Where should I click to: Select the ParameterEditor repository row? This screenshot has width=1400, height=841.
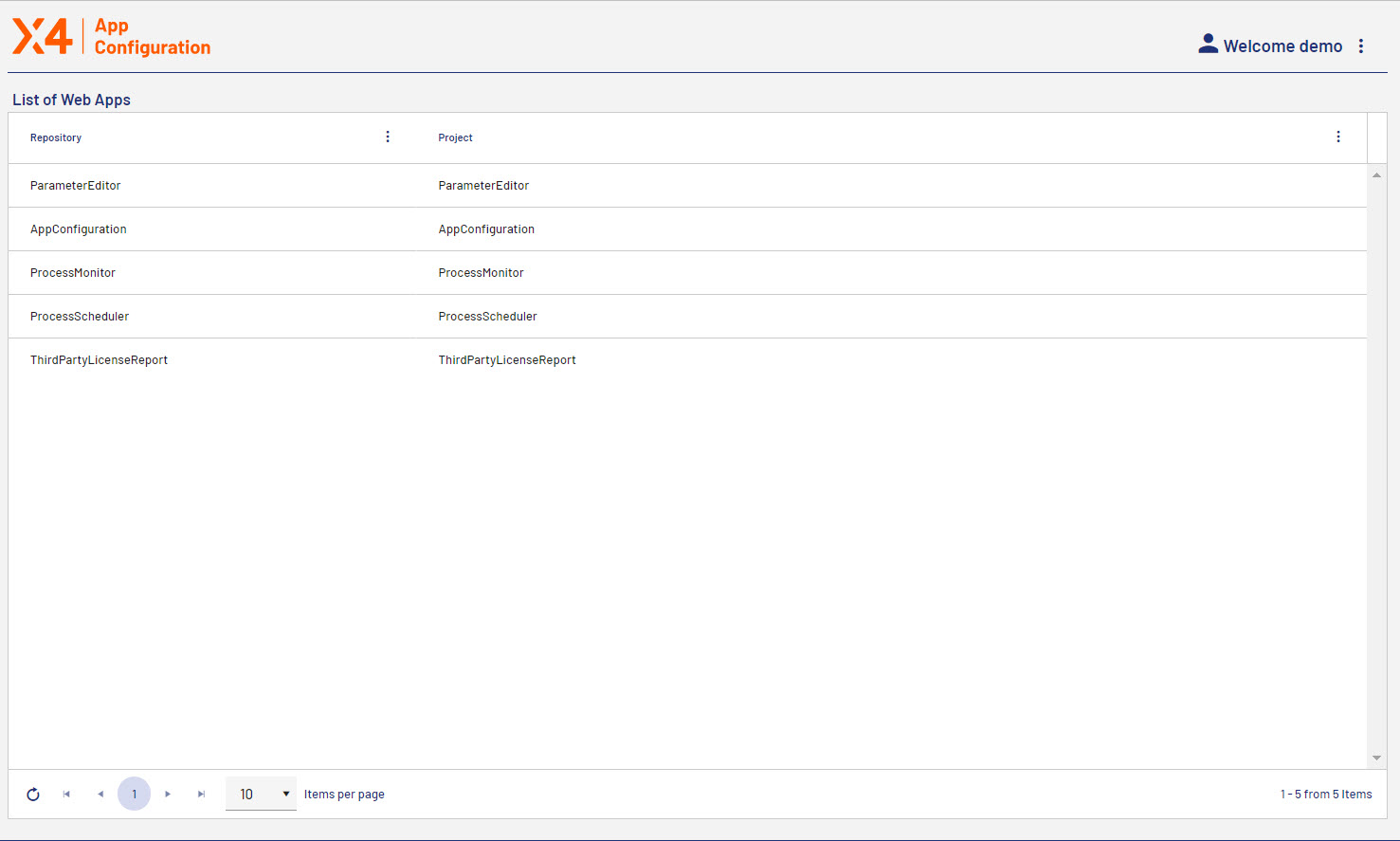coord(76,186)
